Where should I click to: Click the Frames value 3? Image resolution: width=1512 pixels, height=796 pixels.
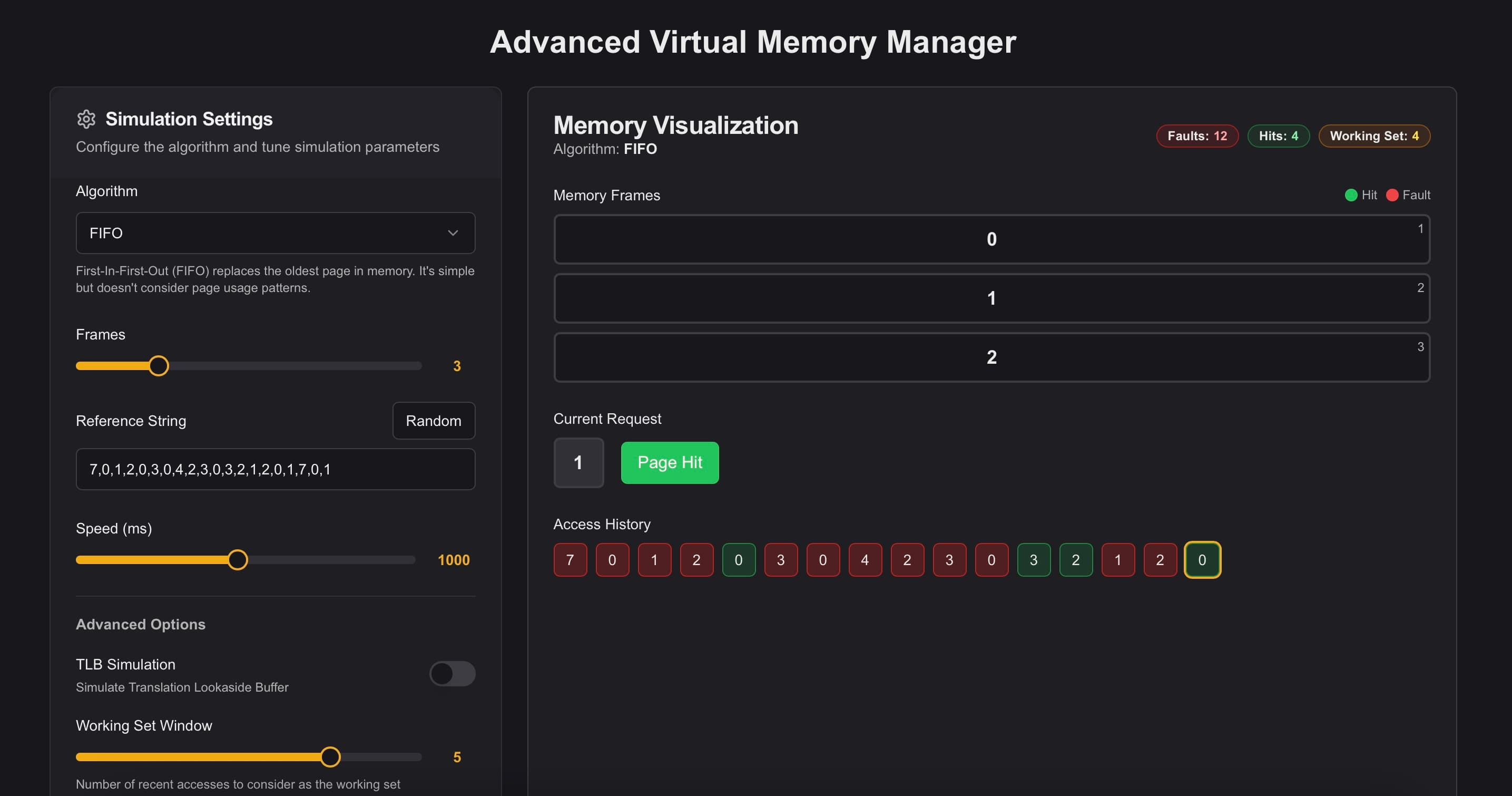457,366
